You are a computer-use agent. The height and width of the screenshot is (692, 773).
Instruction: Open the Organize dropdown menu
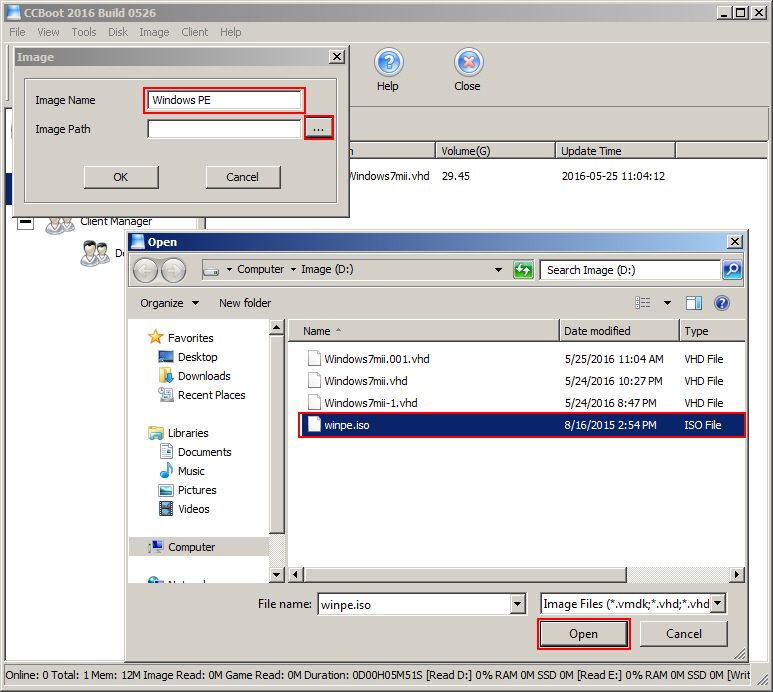click(169, 303)
